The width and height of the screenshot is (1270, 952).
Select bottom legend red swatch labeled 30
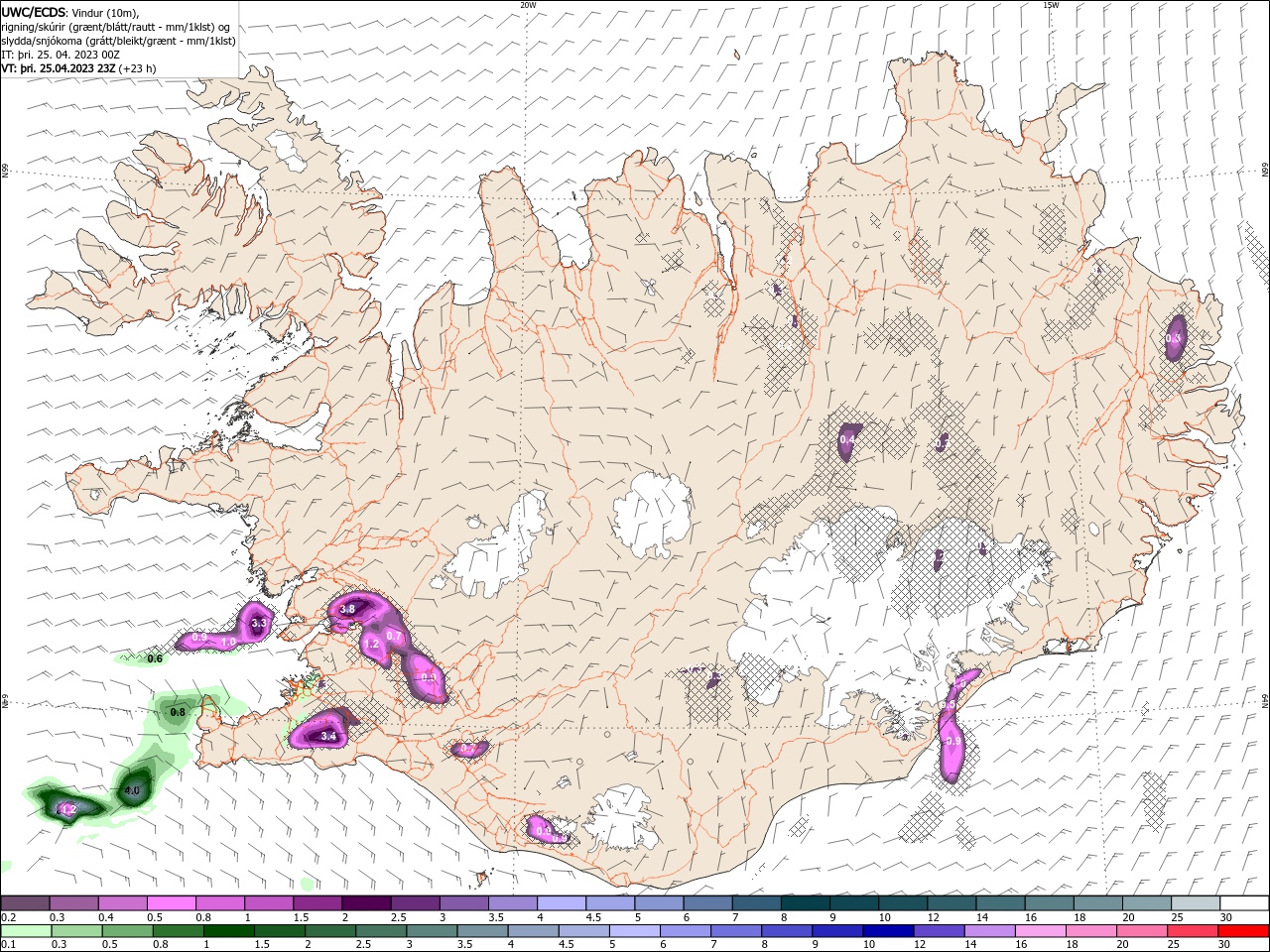coord(1244,931)
